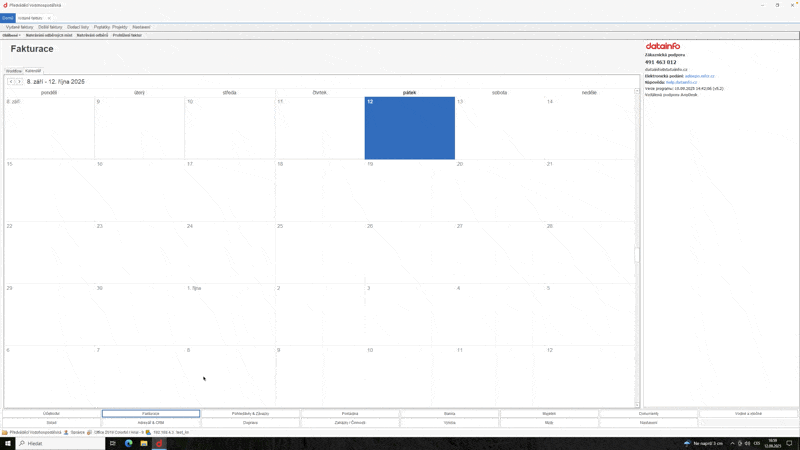Click the datainfo logo

(663, 47)
